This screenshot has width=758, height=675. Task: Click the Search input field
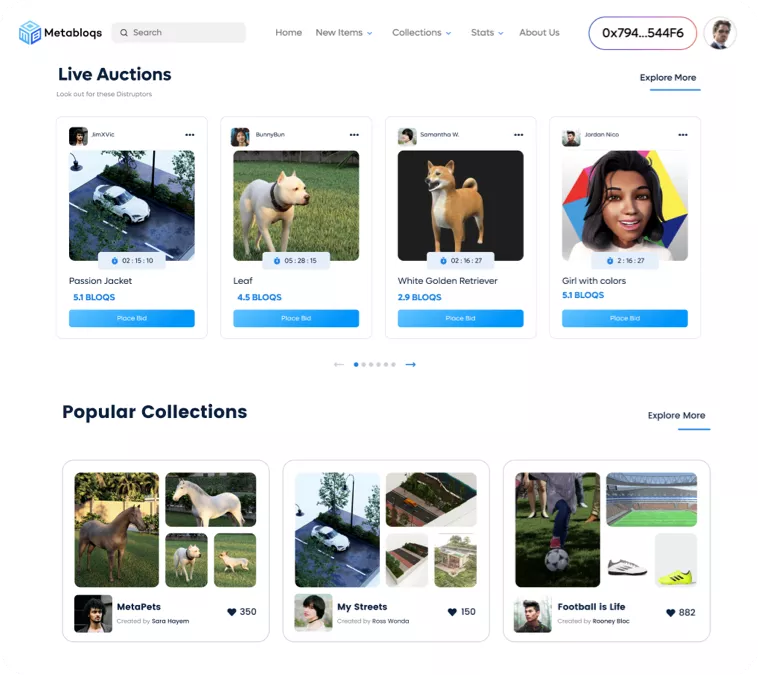pos(179,33)
